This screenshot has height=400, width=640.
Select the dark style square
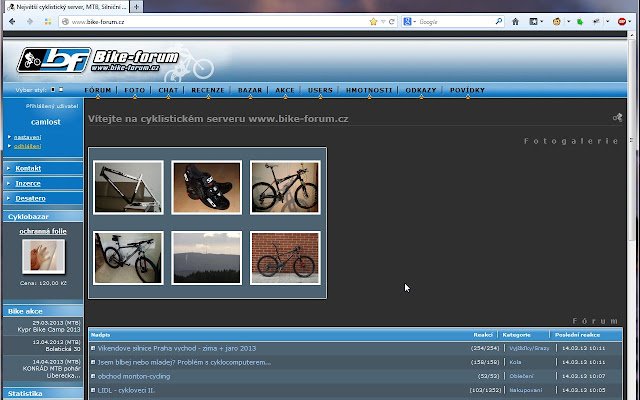click(53, 89)
